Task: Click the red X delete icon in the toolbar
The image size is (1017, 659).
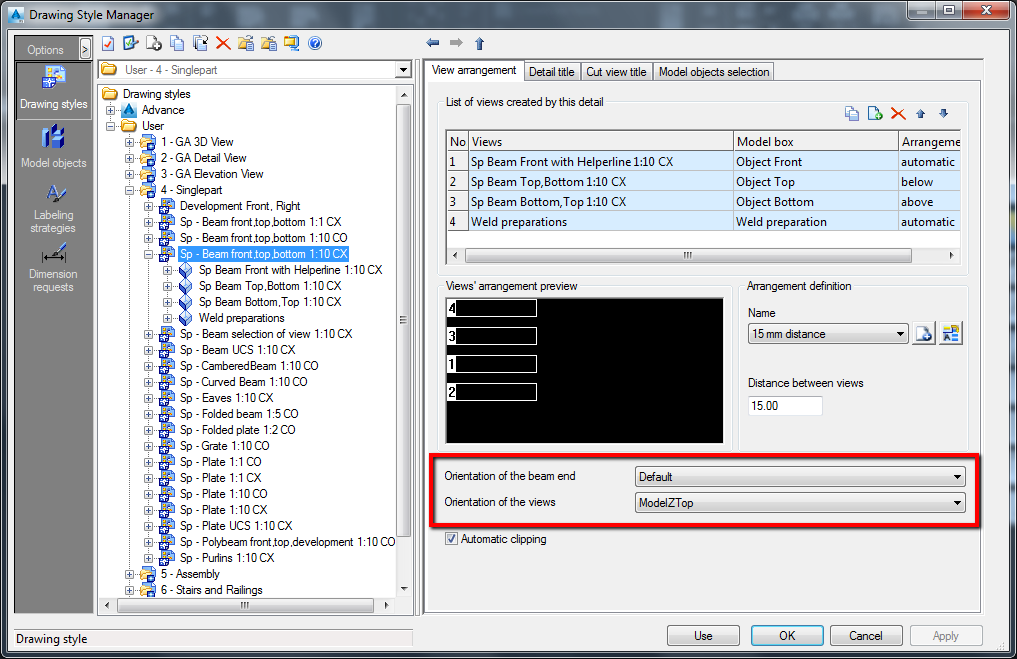Action: pos(225,43)
